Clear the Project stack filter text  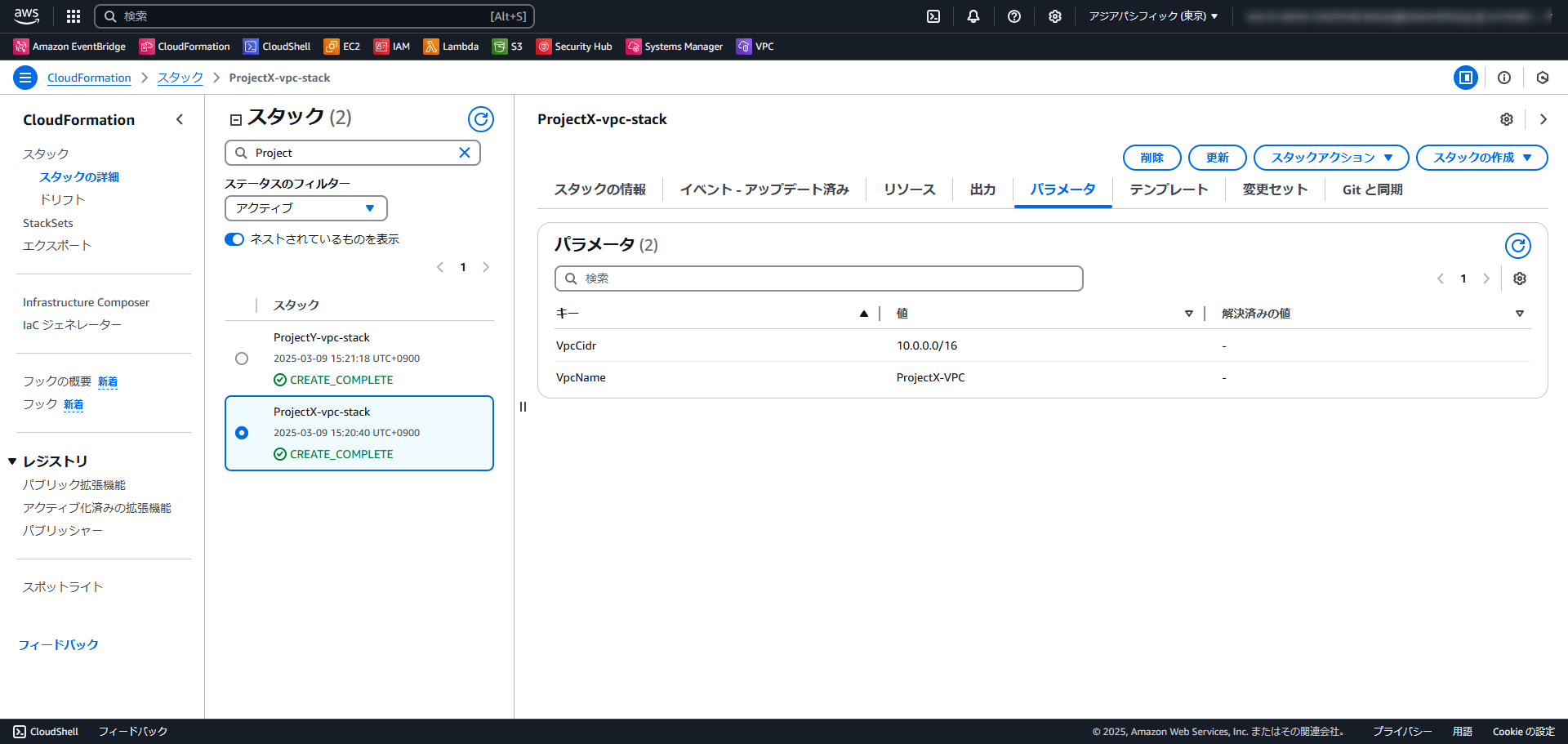click(x=465, y=153)
